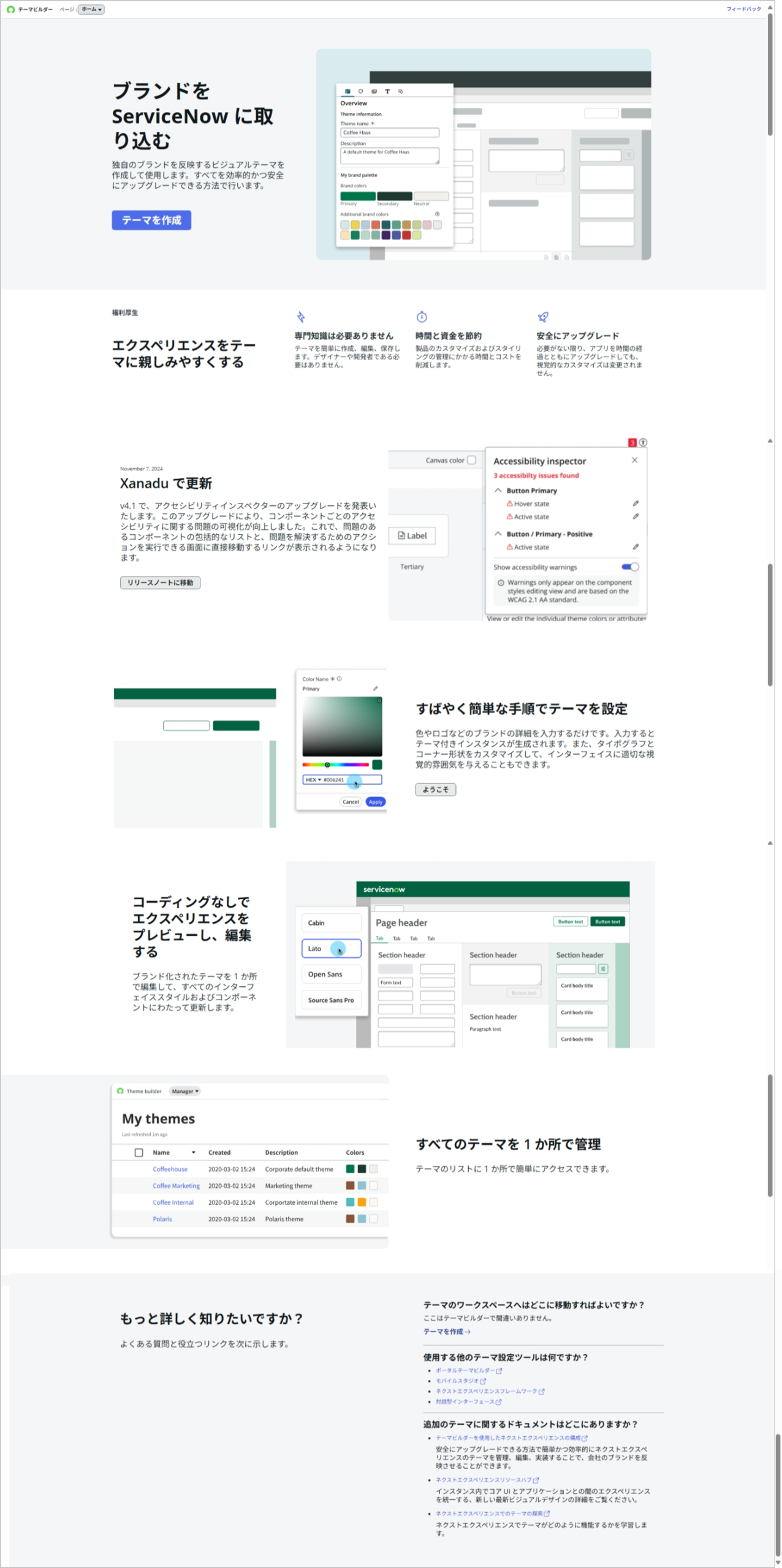Select the green Primary brand color swatch
The image size is (782, 1568).
(358, 196)
